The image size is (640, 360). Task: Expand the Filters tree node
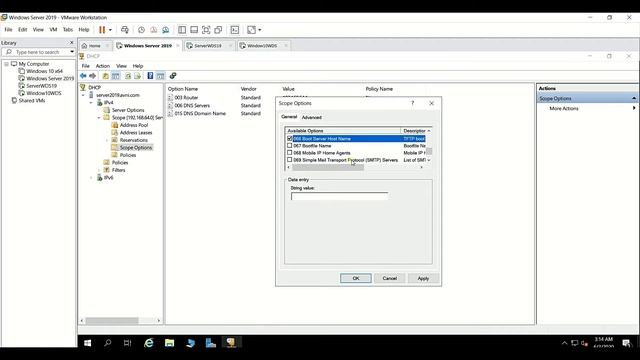[99, 170]
